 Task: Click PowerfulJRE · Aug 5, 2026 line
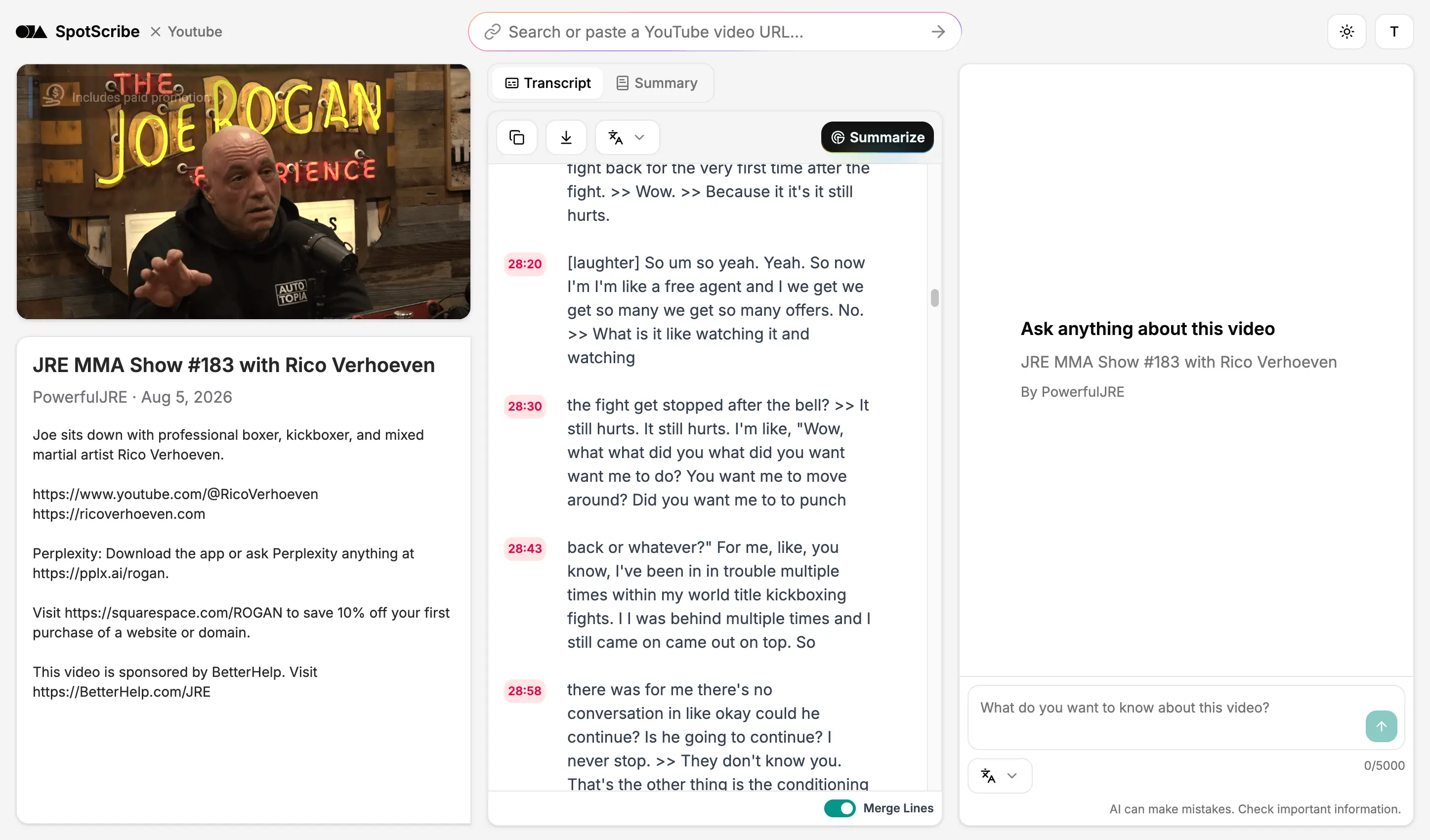click(x=132, y=397)
